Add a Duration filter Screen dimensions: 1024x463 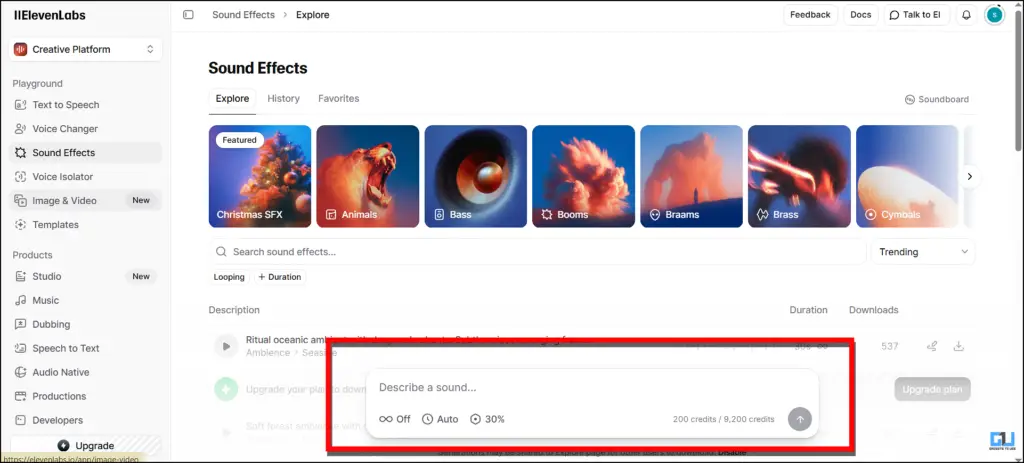(x=280, y=277)
